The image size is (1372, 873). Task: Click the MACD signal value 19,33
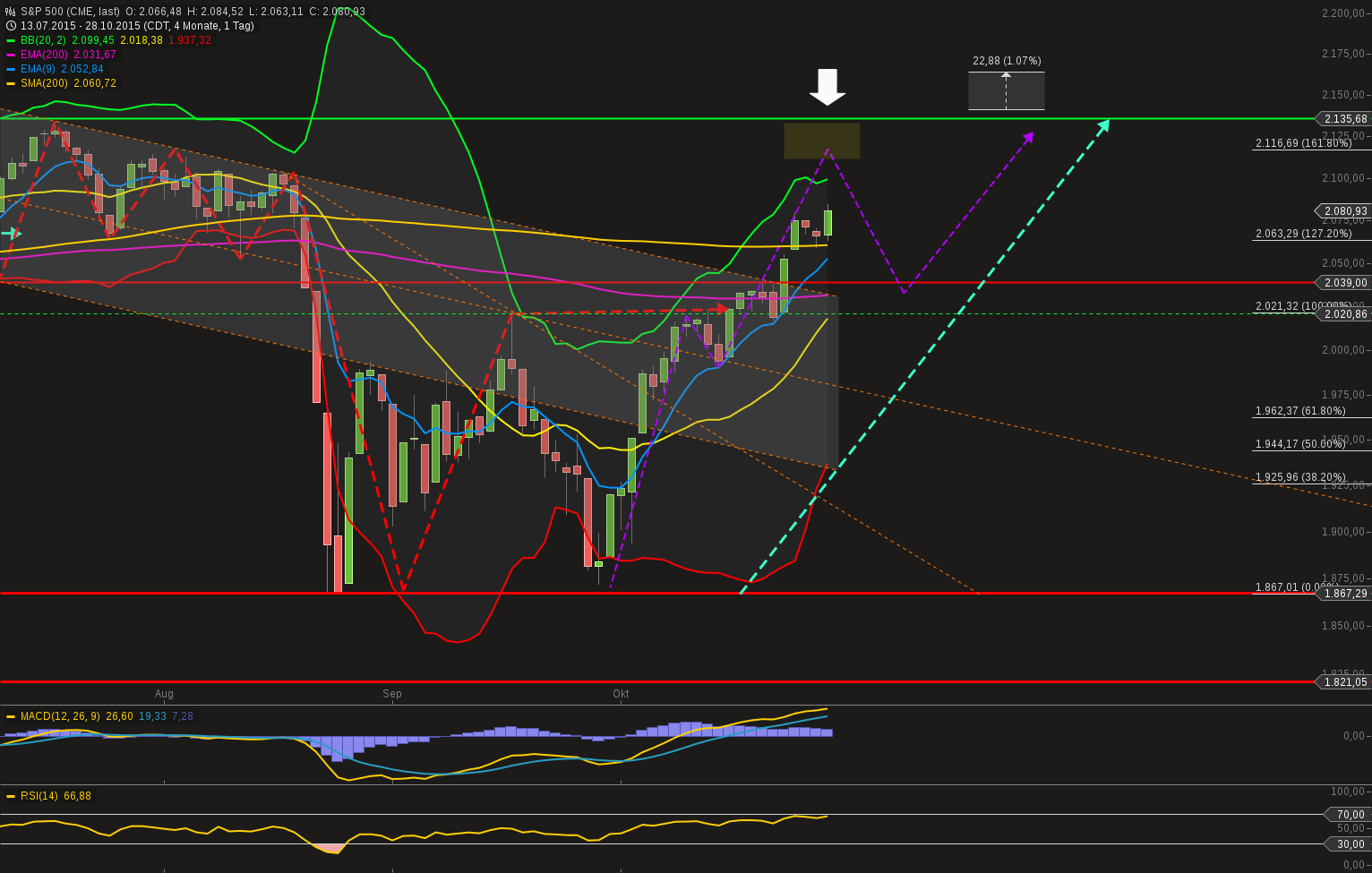pos(152,716)
